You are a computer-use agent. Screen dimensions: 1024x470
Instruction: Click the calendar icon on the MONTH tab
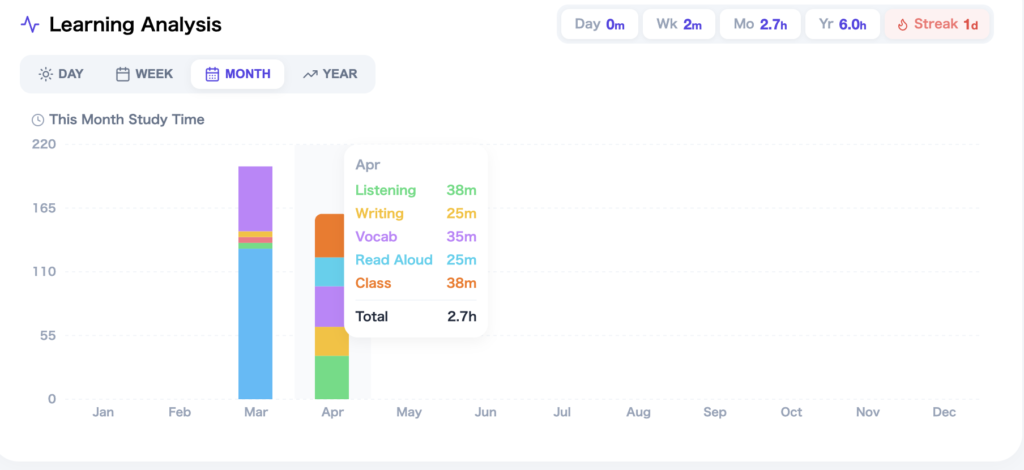[212, 74]
